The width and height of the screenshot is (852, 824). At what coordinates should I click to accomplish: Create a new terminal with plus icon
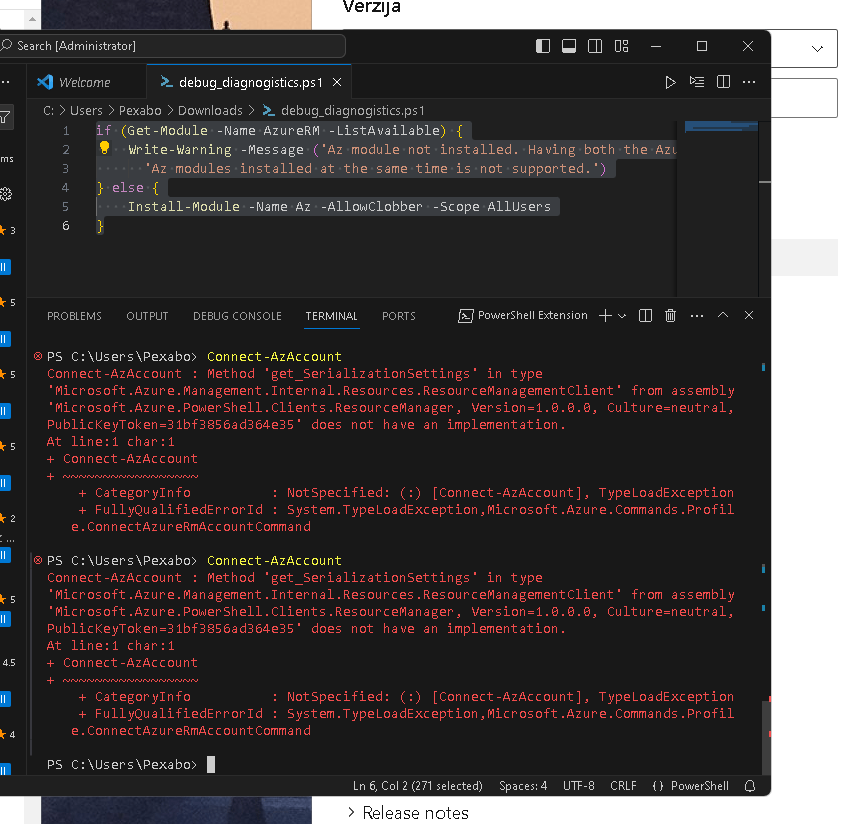605,316
